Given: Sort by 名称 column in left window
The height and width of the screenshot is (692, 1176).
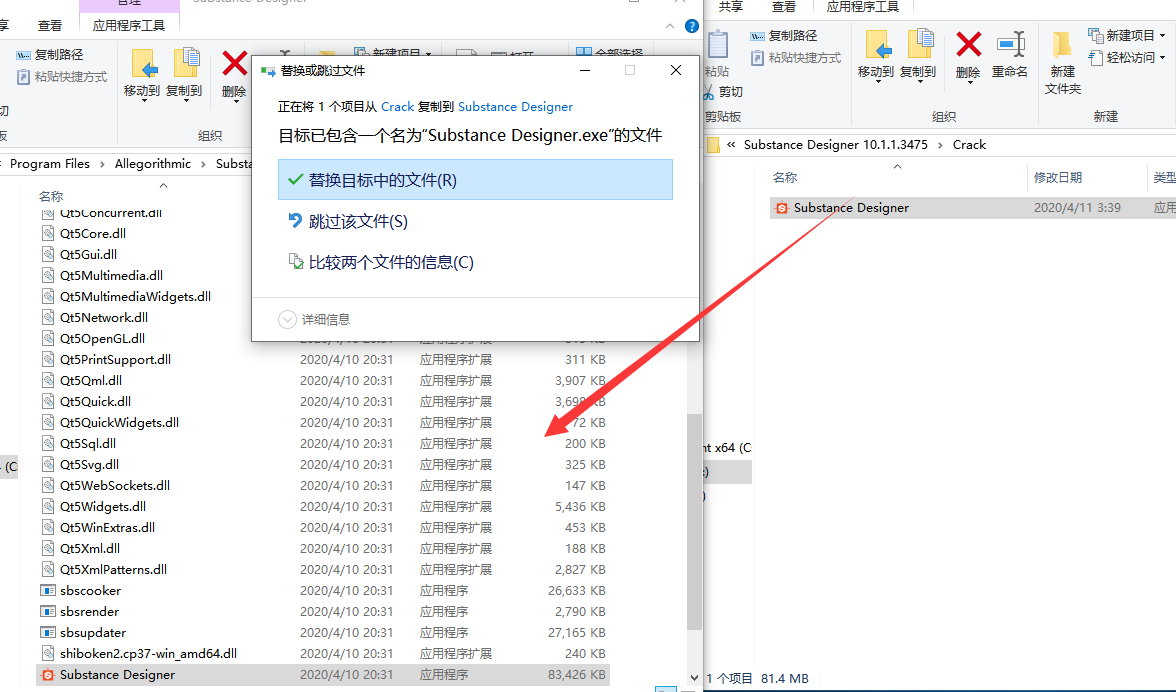Looking at the screenshot, I should (51, 196).
